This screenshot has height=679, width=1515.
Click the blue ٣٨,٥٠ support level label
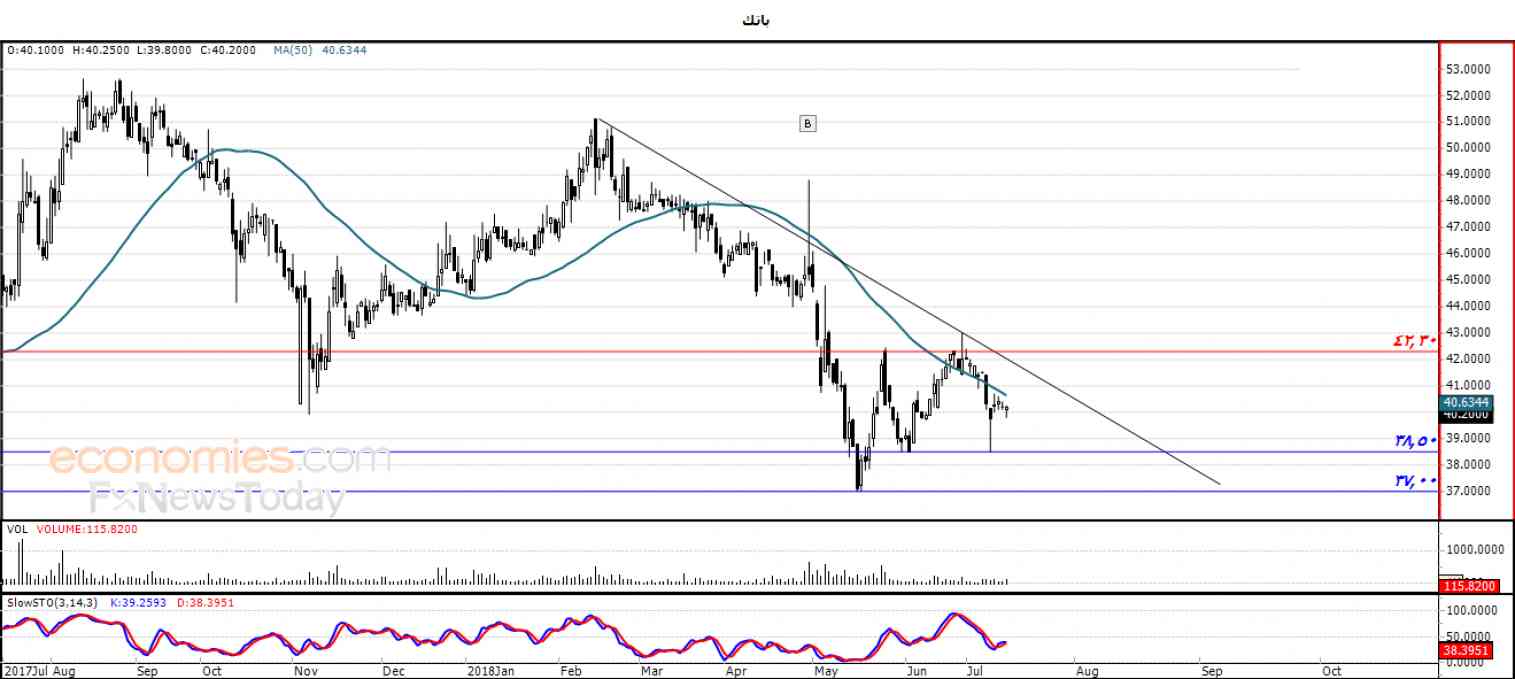pos(1415,440)
